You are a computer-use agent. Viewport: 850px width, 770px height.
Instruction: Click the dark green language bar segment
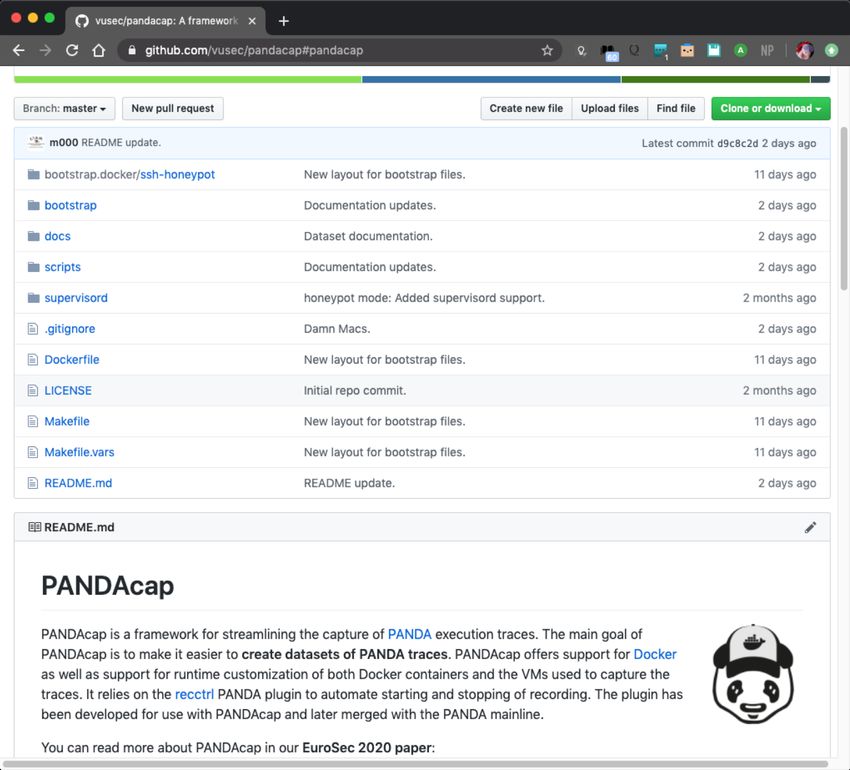716,80
